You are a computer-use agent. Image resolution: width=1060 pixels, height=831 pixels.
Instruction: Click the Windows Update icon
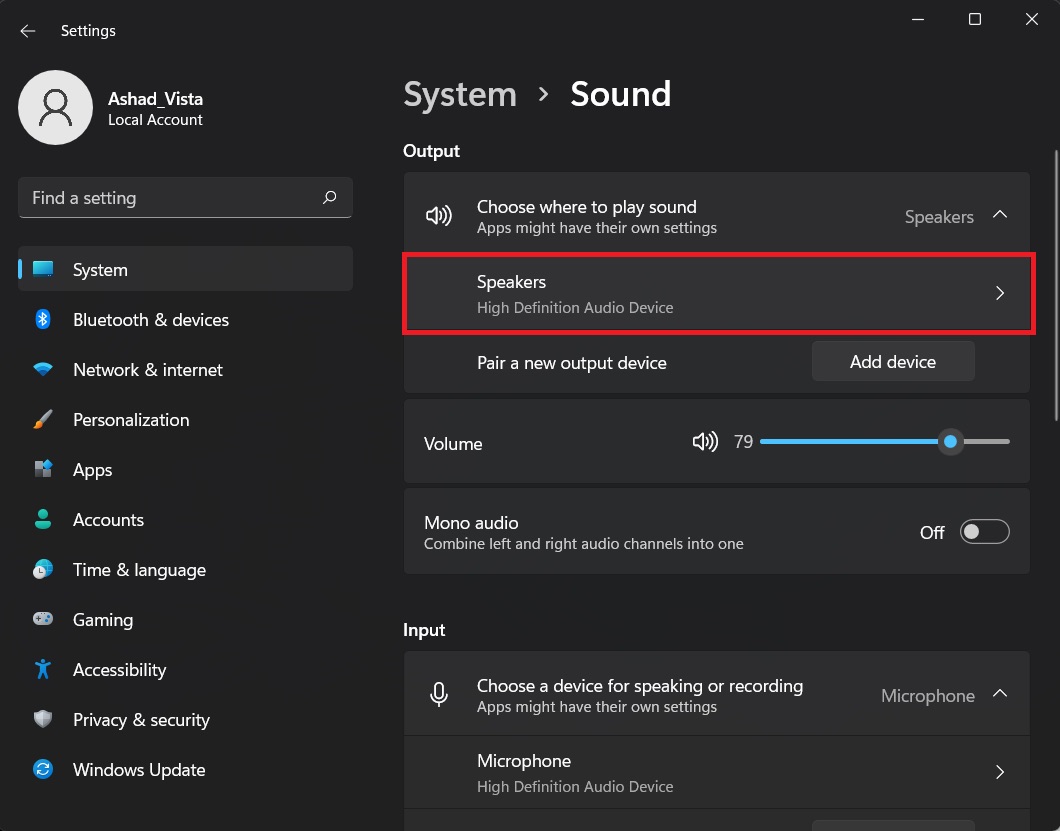coord(43,769)
